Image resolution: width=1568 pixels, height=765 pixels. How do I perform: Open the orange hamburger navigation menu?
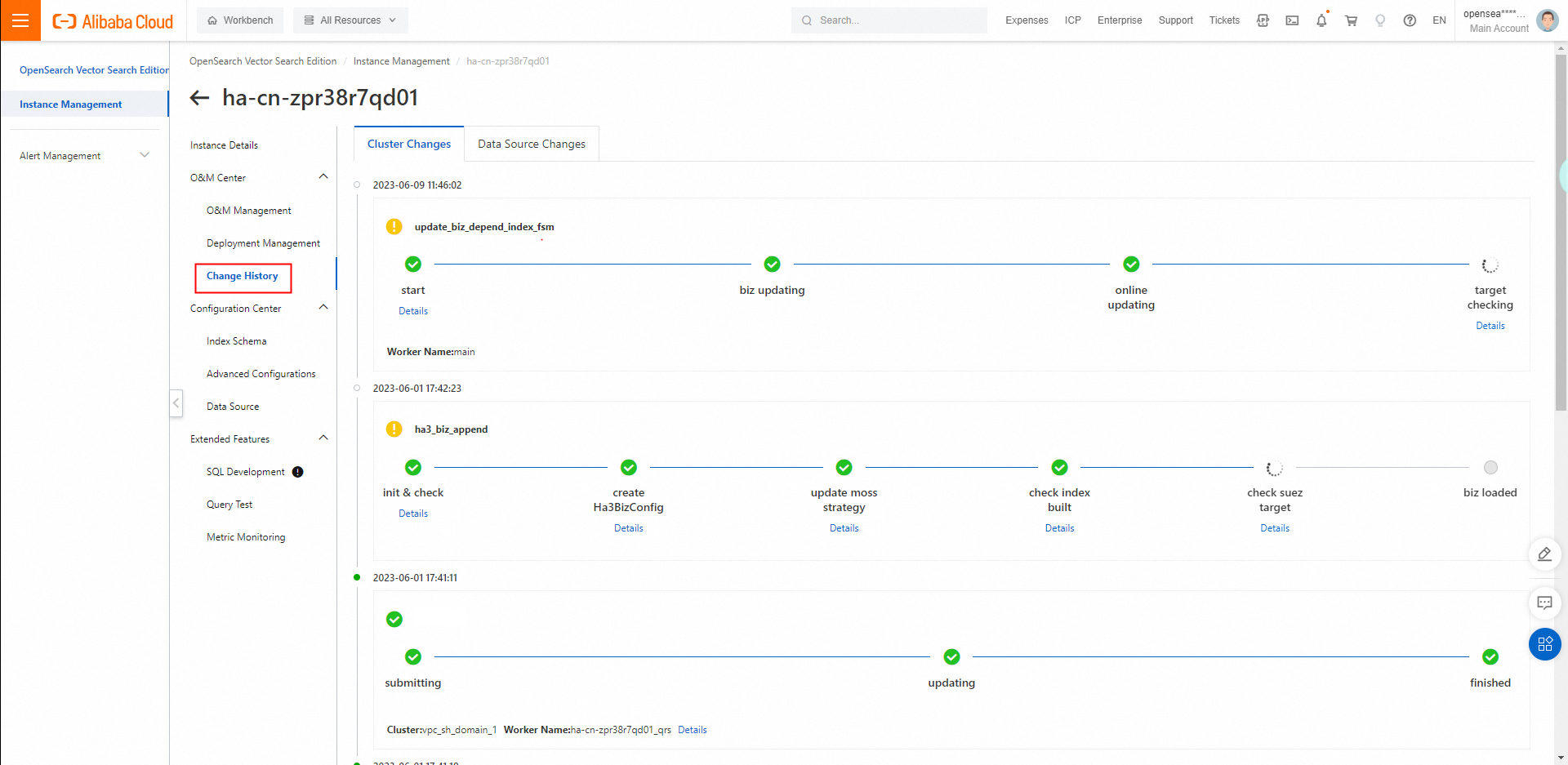click(x=20, y=20)
